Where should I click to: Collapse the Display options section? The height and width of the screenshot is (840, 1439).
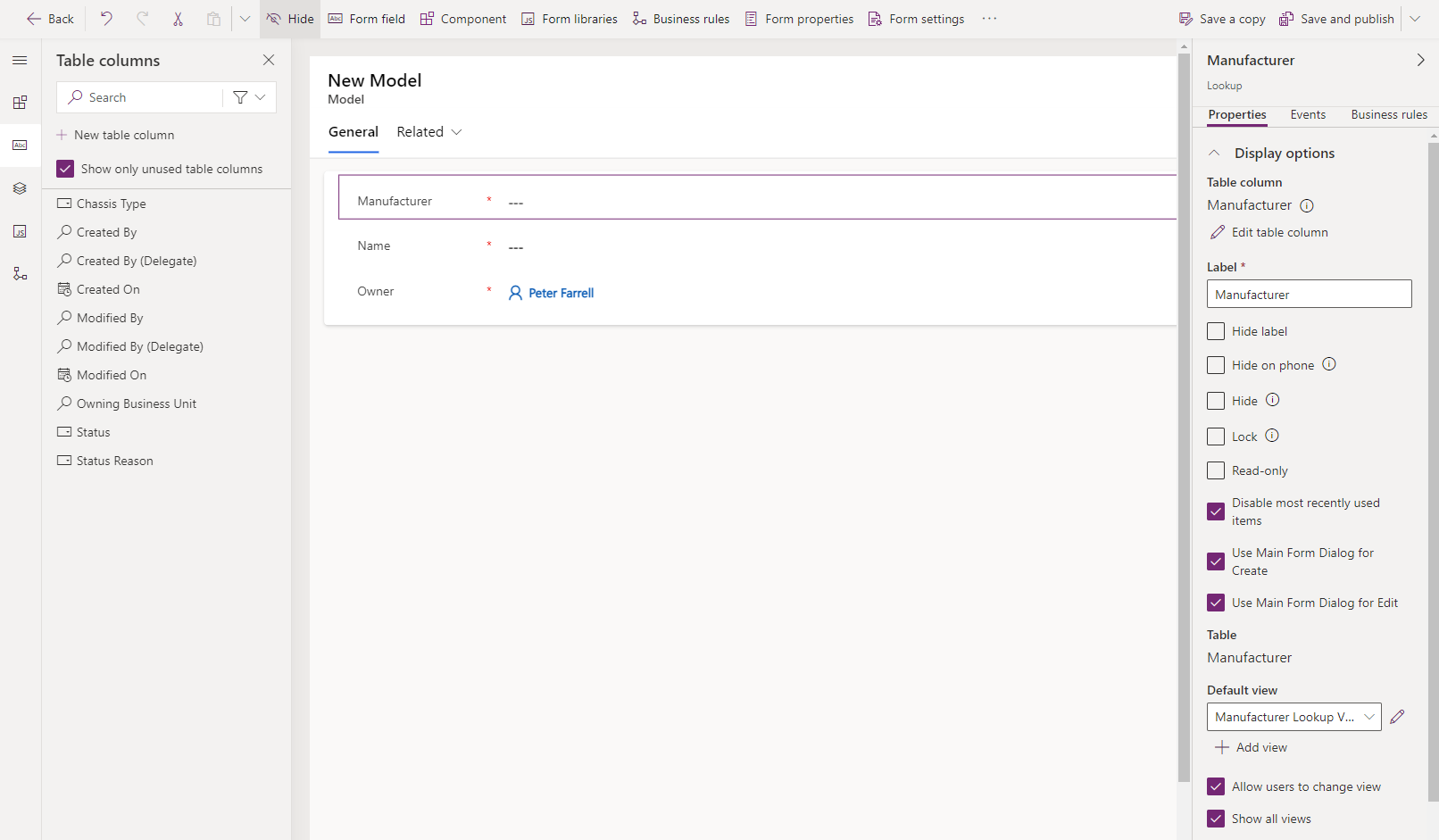pos(1213,152)
